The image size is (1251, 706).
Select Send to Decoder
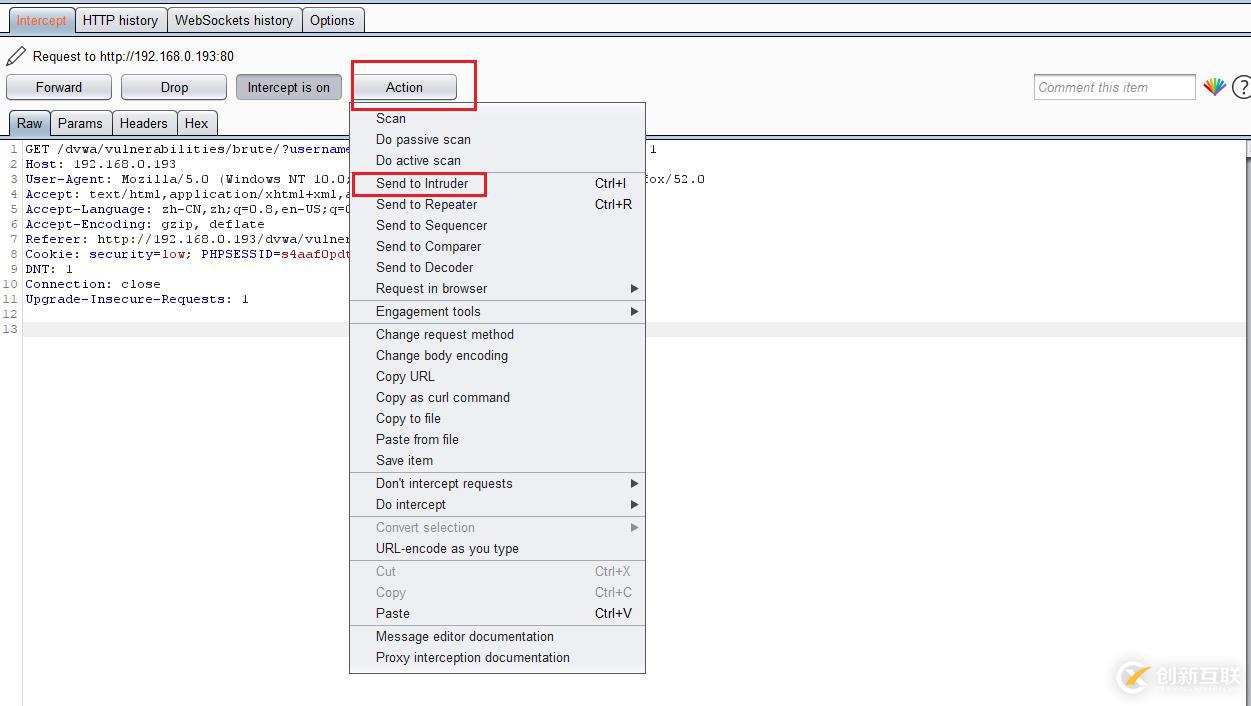[x=497, y=267]
